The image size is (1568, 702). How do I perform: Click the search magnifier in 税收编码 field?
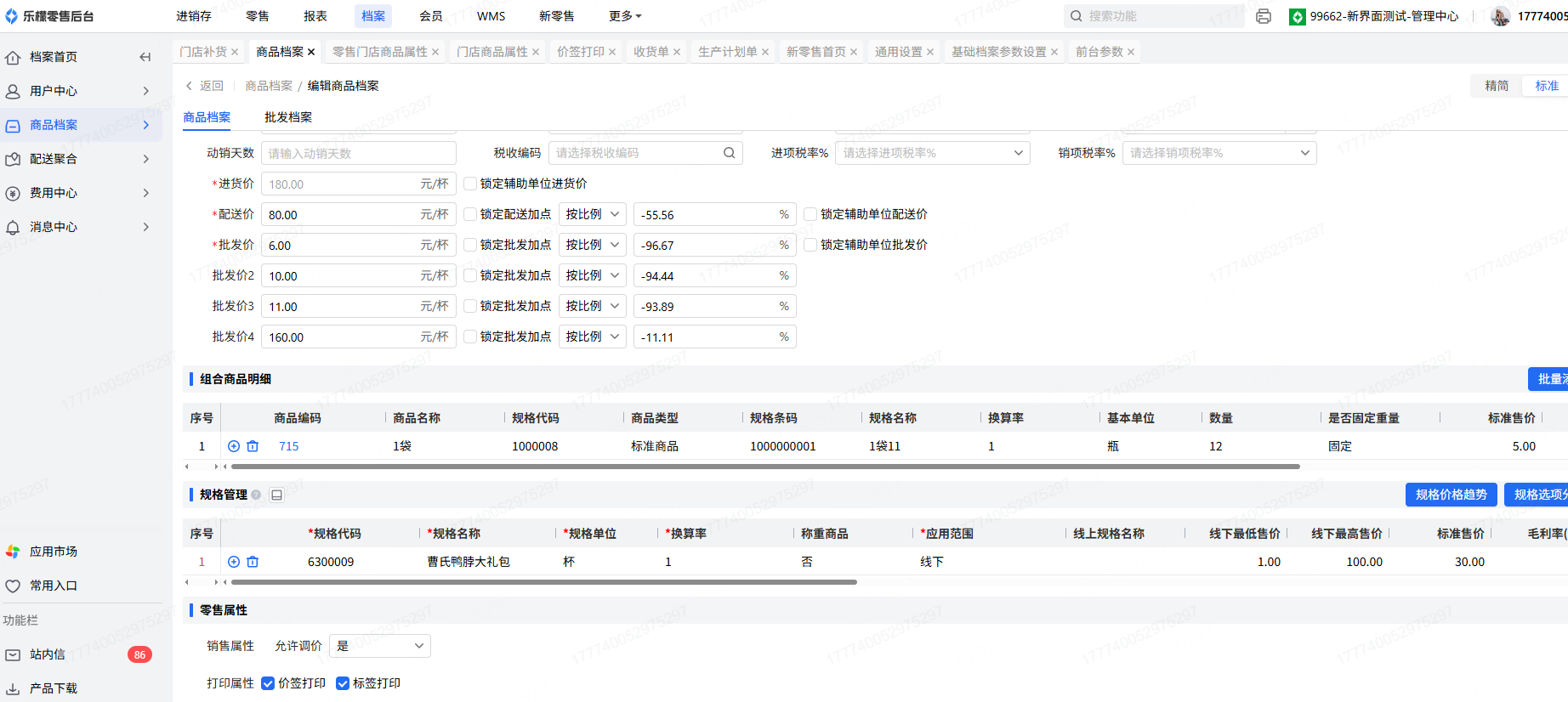(x=729, y=153)
